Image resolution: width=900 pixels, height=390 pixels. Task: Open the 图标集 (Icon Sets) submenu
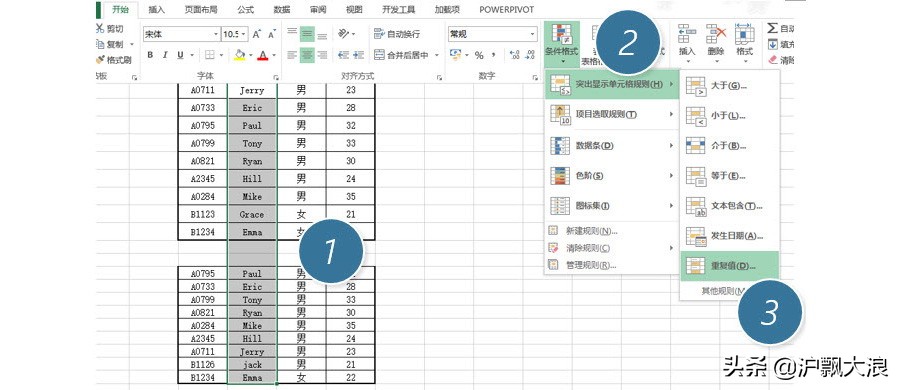click(612, 206)
